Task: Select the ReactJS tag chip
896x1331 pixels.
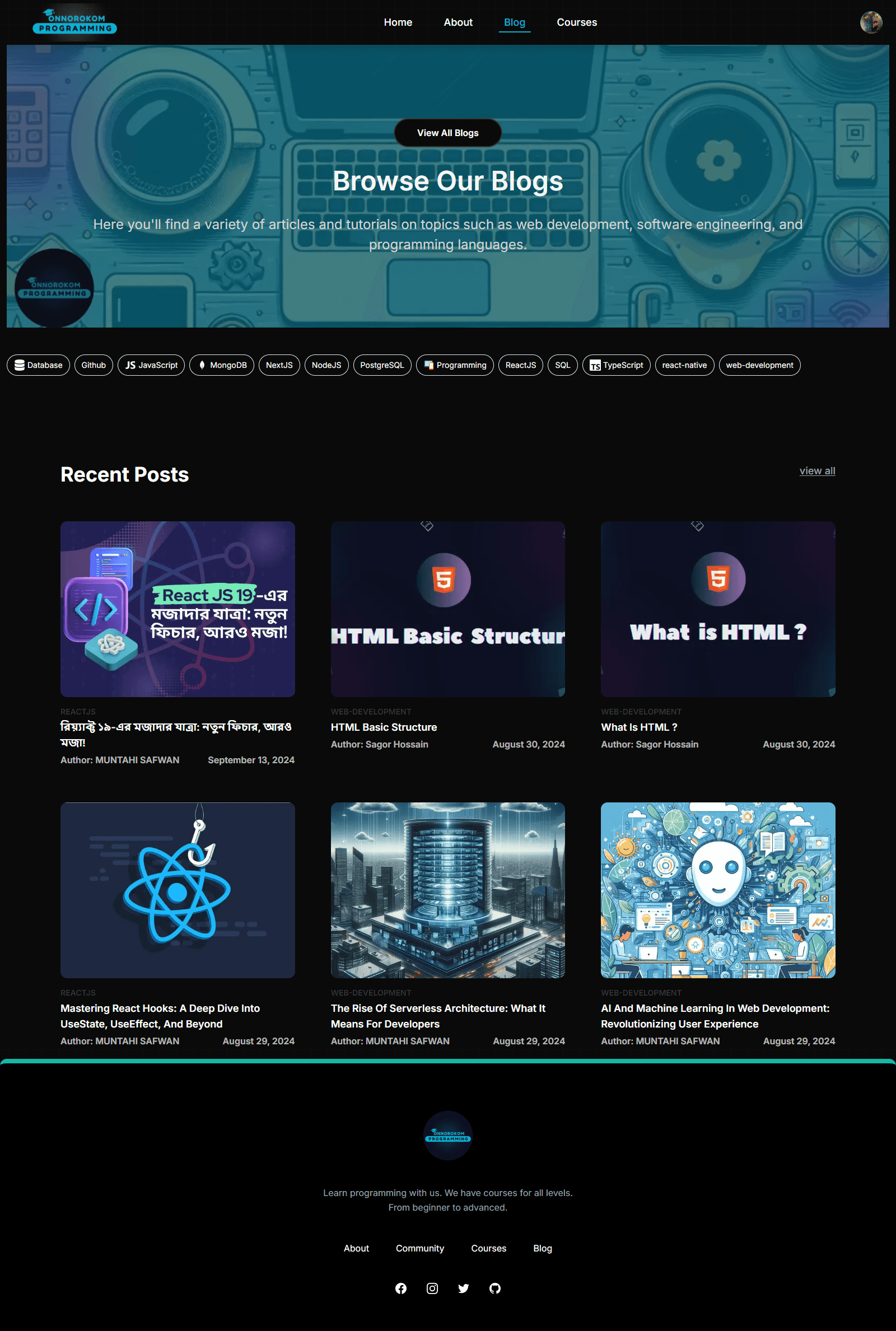Action: [x=520, y=365]
